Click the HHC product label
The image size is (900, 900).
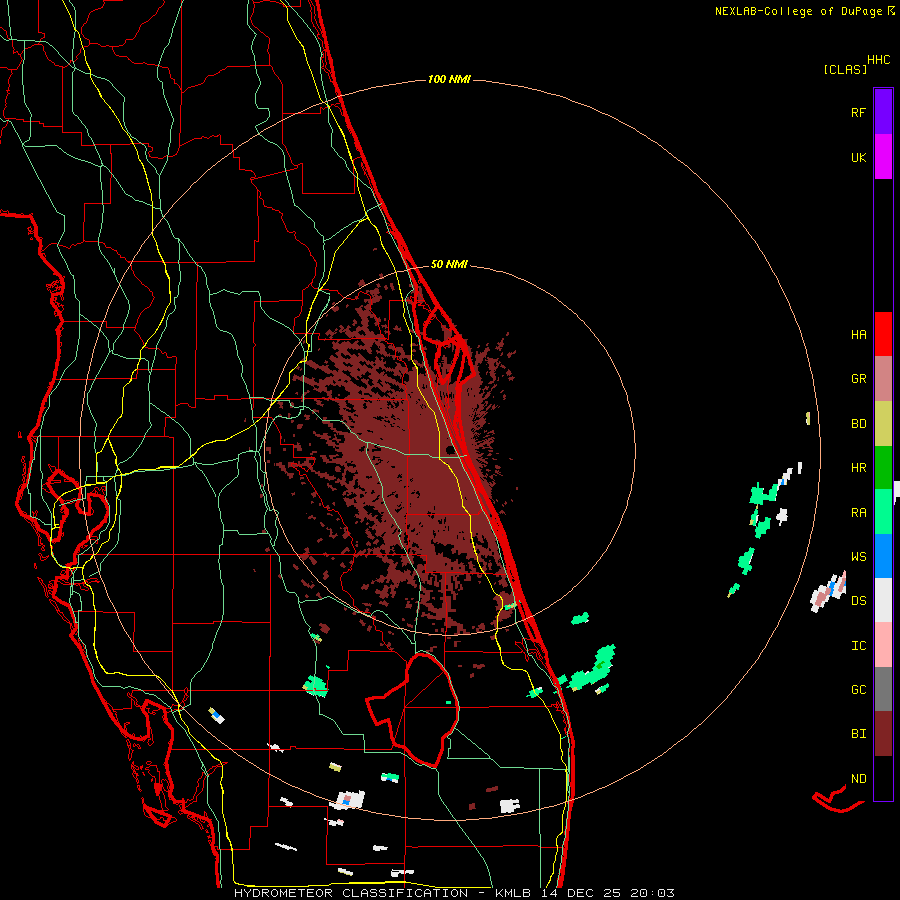879,60
